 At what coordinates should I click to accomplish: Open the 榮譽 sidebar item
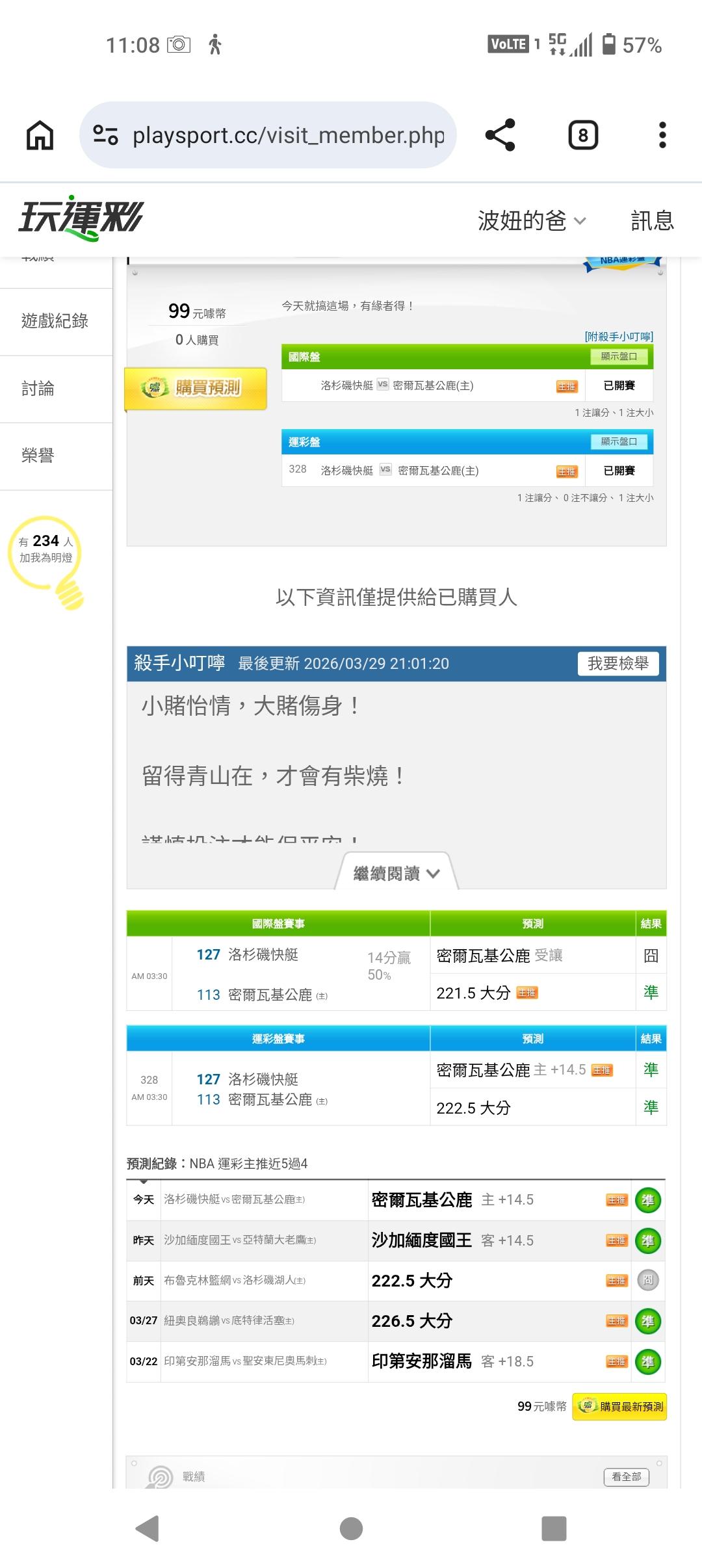[x=38, y=456]
